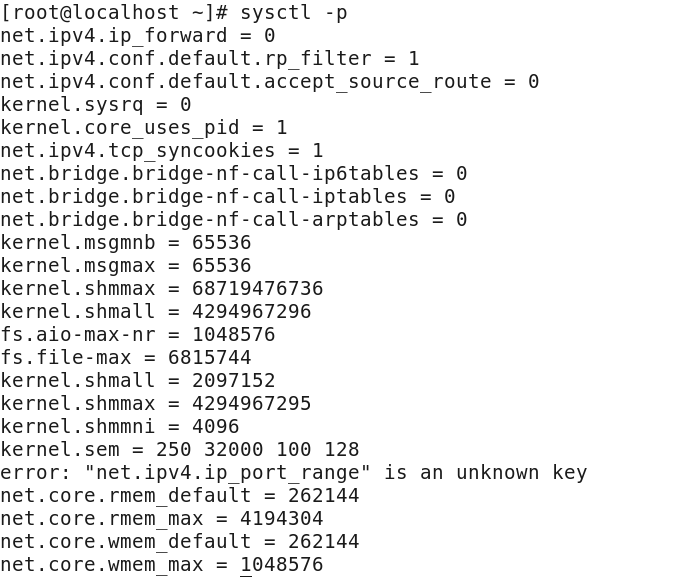Image resolution: width=686 pixels, height=577 pixels.
Task: Click the kernel.shmall = 2097152 line
Action: point(138,381)
